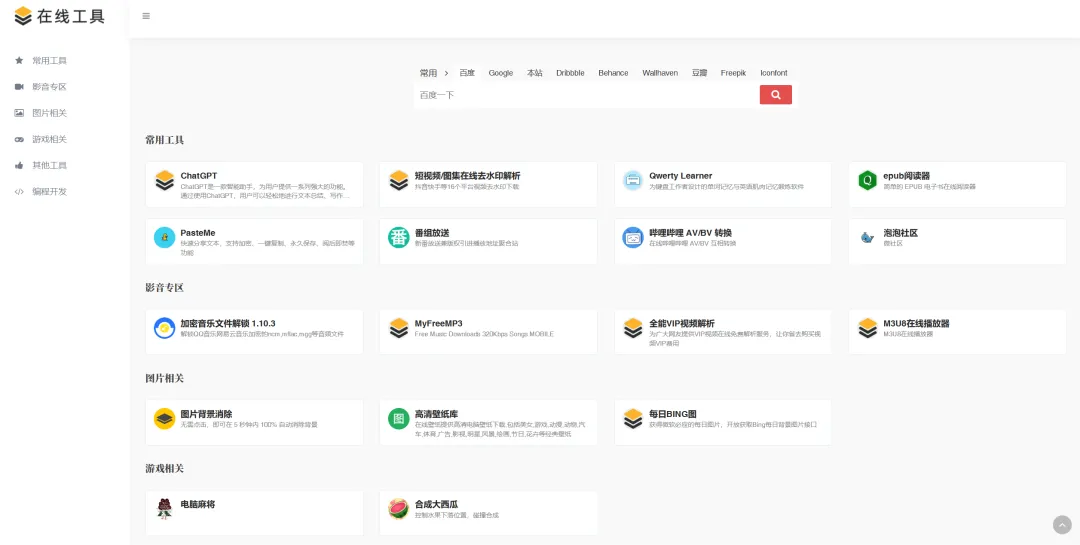The width and height of the screenshot is (1080, 545).
Task: Click the 微社区 description text
Action: 893,243
